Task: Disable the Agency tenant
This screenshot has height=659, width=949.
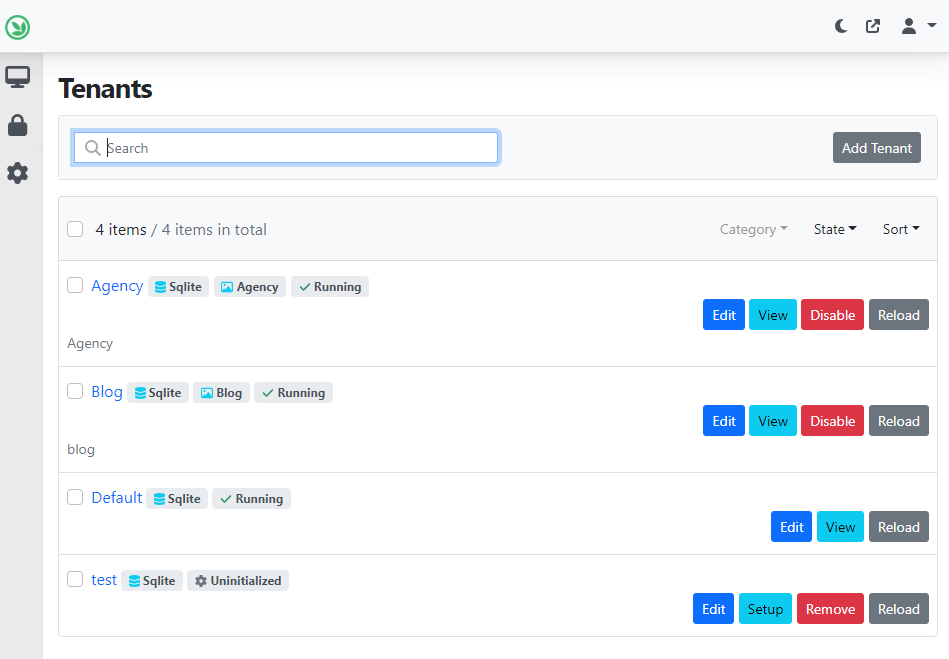Action: click(x=832, y=315)
